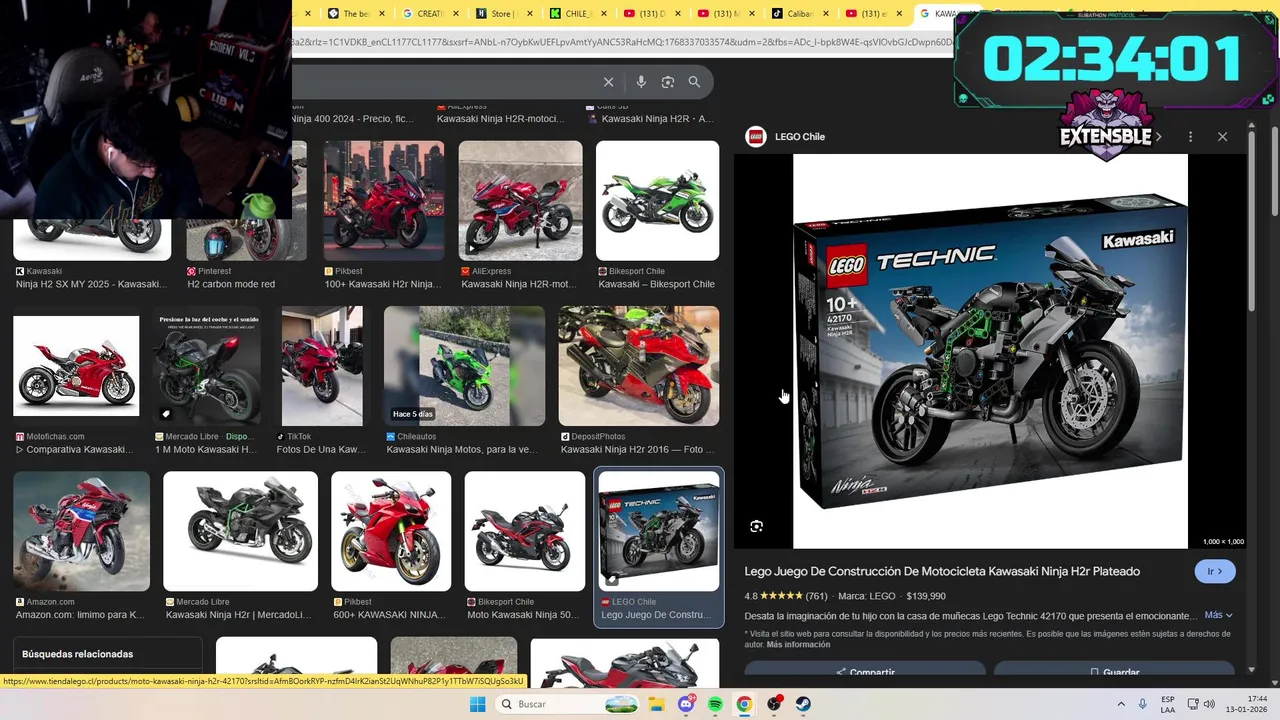The height and width of the screenshot is (720, 1280).
Task: Expand the description with Más
Action: 1218,616
